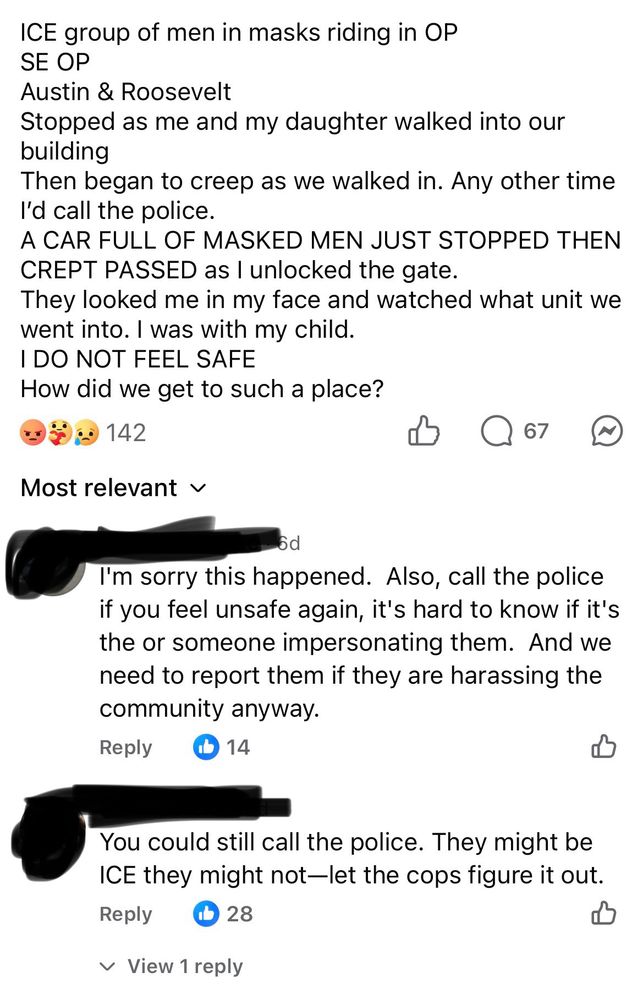Image resolution: width=643 pixels, height=1000 pixels.
Task: Reply to the "let the cops figure" comment
Action: click(126, 915)
